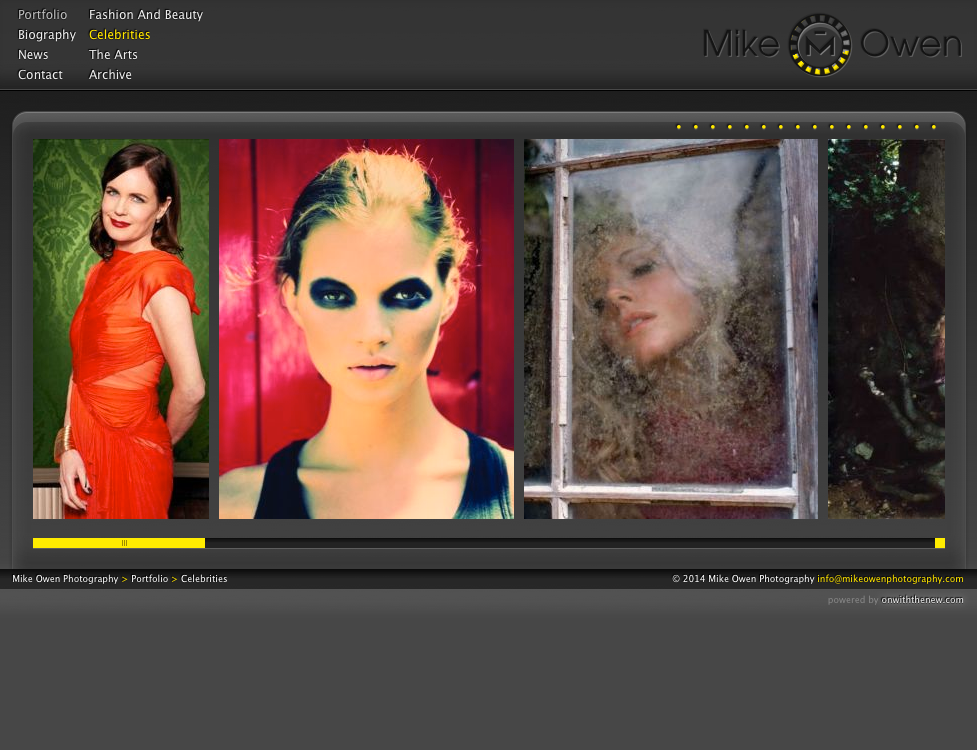
Task: Click Portfolio in the breadcrumb trail
Action: tap(150, 579)
